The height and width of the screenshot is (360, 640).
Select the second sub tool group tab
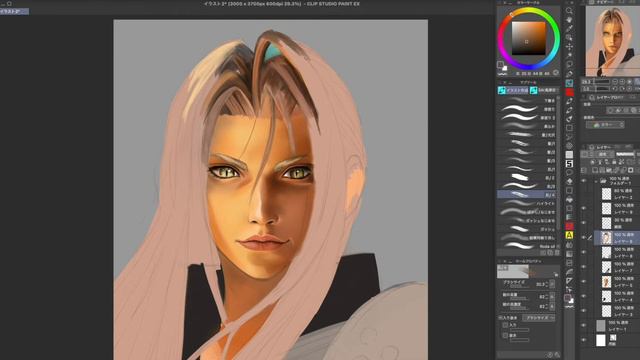[544, 90]
